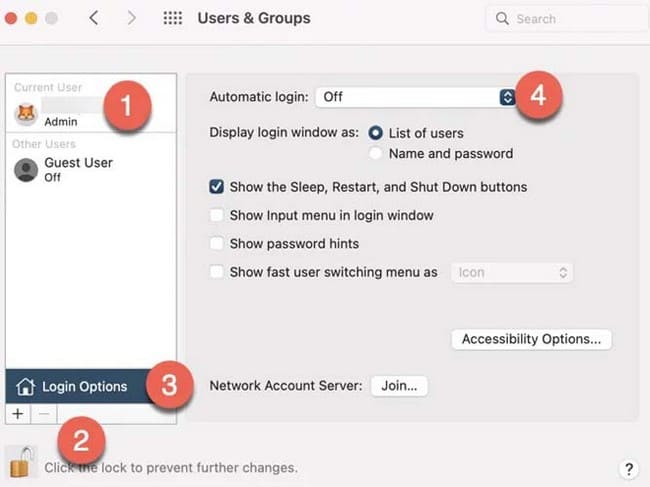Select the Name and password radio option
The image size is (650, 487).
[x=376, y=153]
